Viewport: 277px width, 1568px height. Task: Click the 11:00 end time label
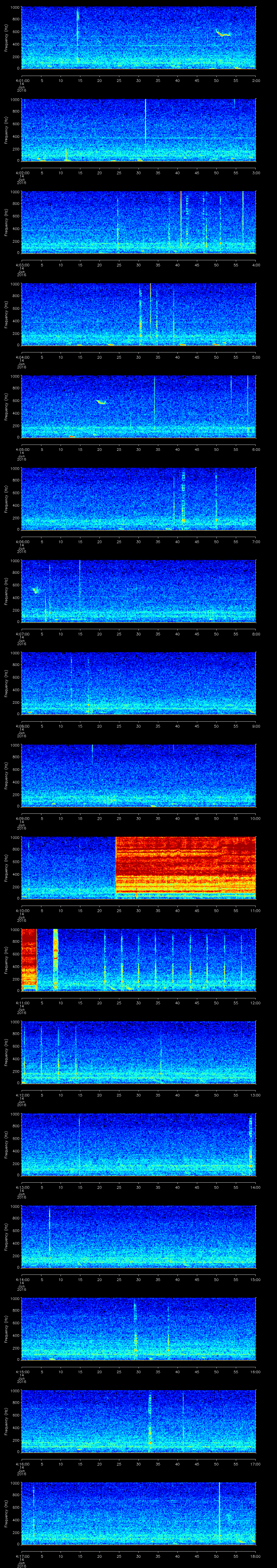(x=256, y=910)
